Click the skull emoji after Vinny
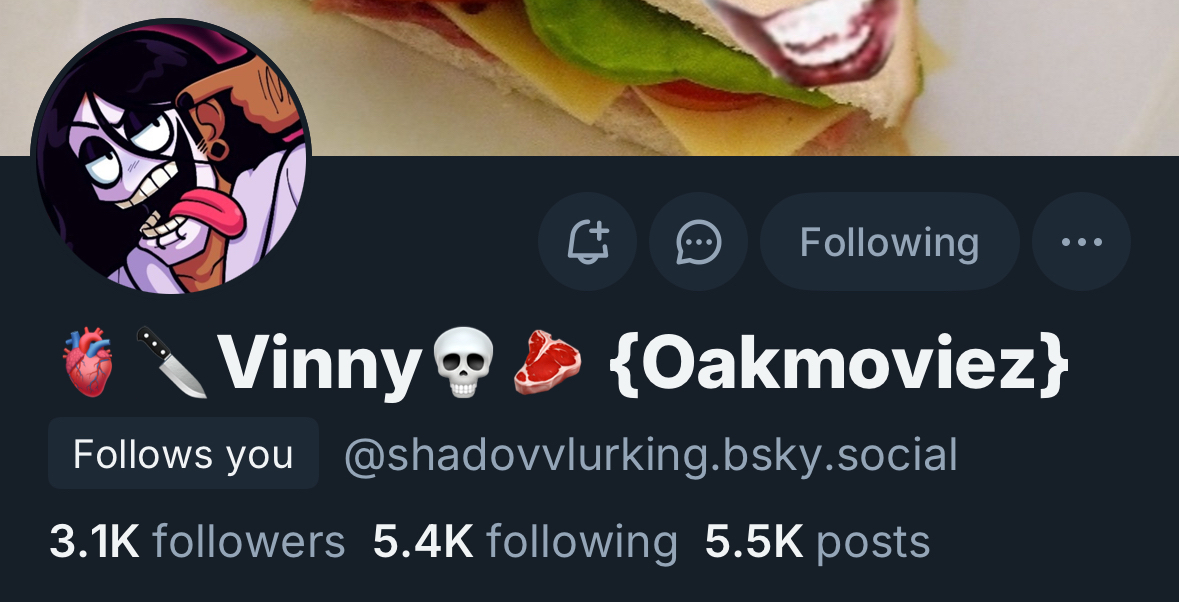 463,362
